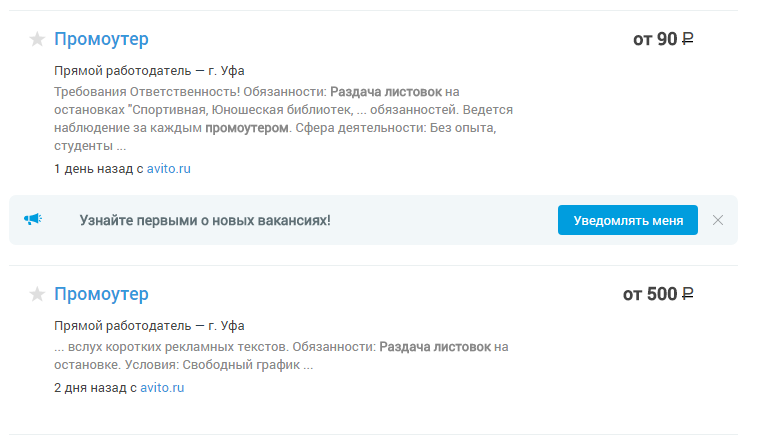Click the description starting Требования Ответственность!

pyautogui.click(x=283, y=119)
